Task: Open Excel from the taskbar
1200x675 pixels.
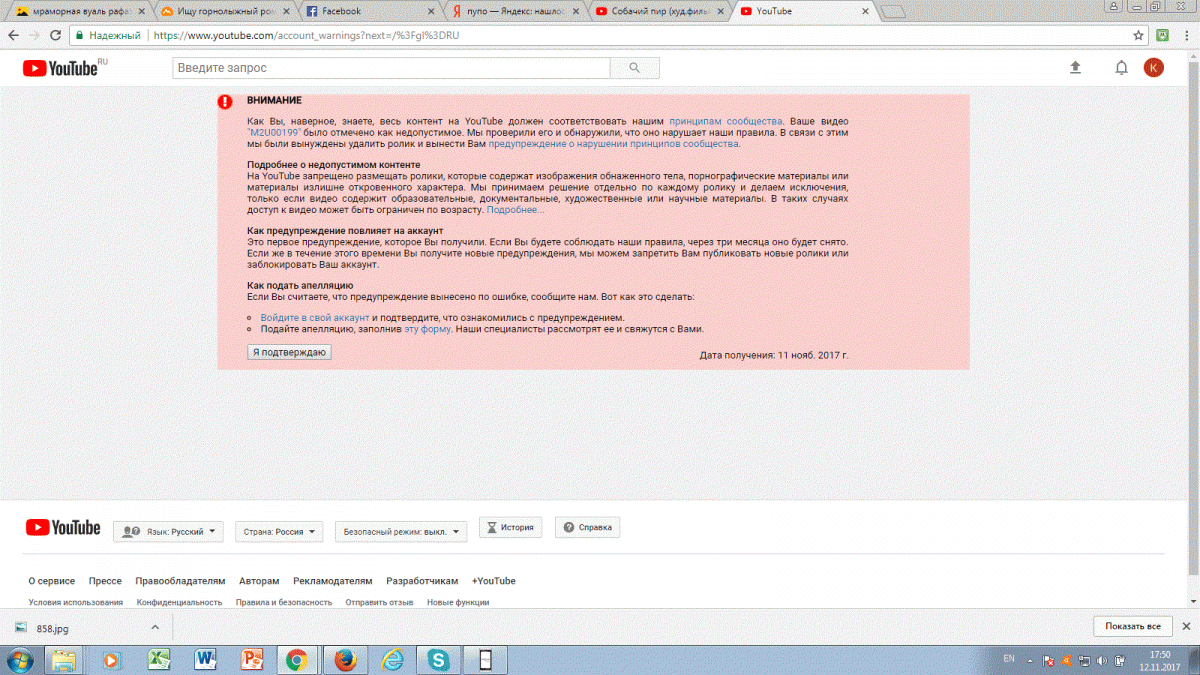Action: (158, 660)
